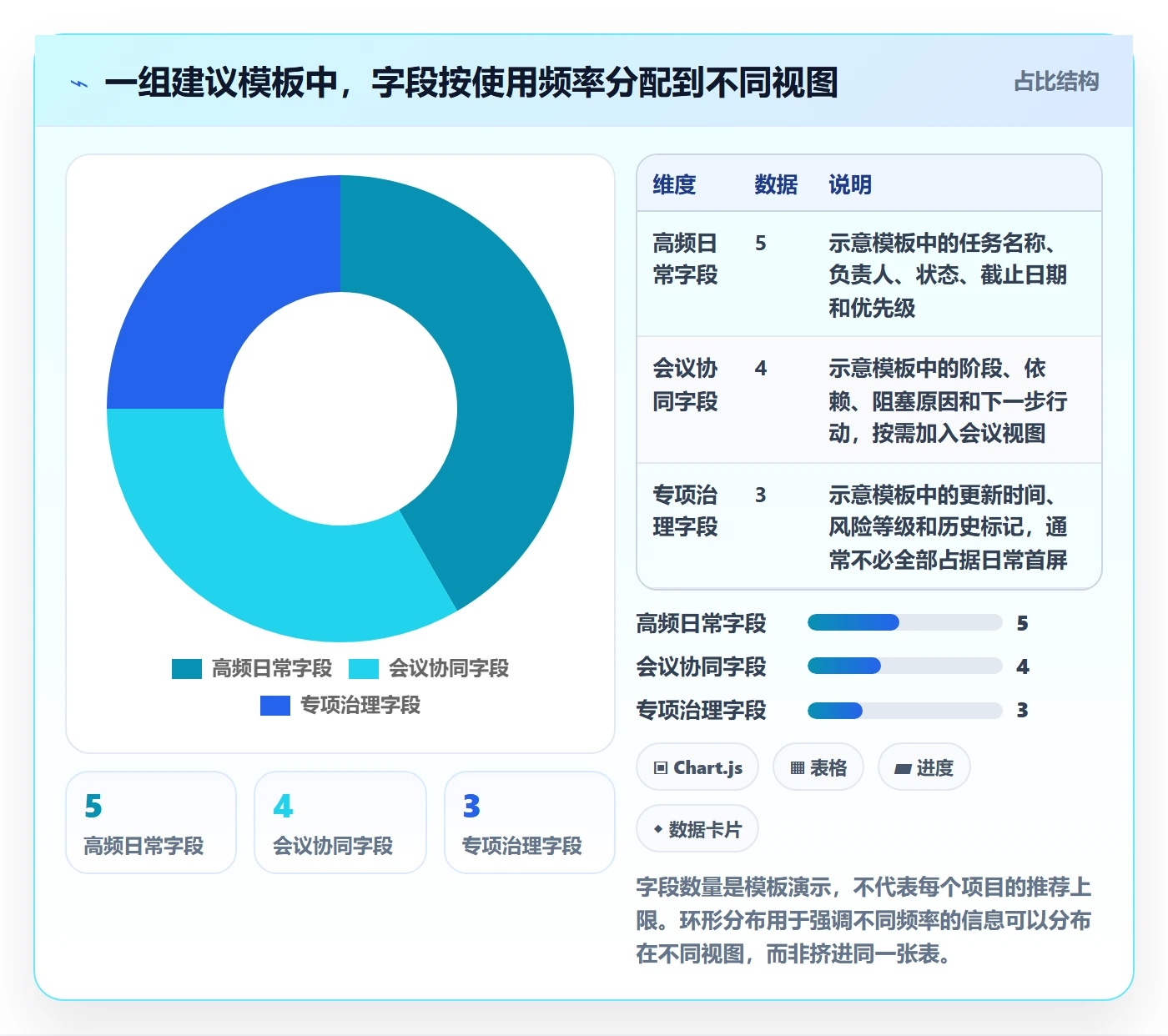Screen dimensions: 1168x1036
Task: Select the stat card showing 3 专项治理字段
Action: [530, 822]
